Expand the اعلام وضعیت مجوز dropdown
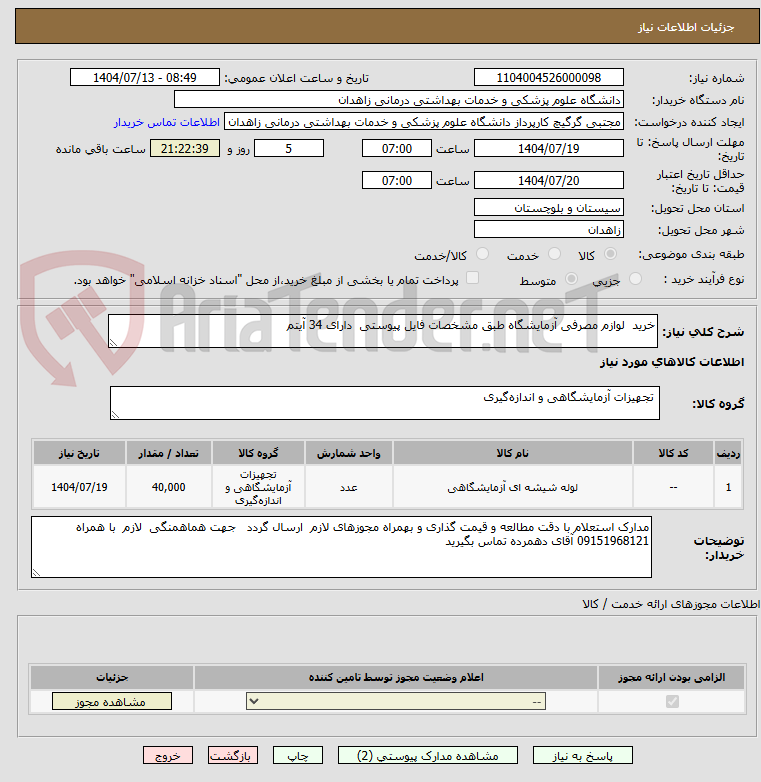The image size is (761, 782). tap(396, 701)
